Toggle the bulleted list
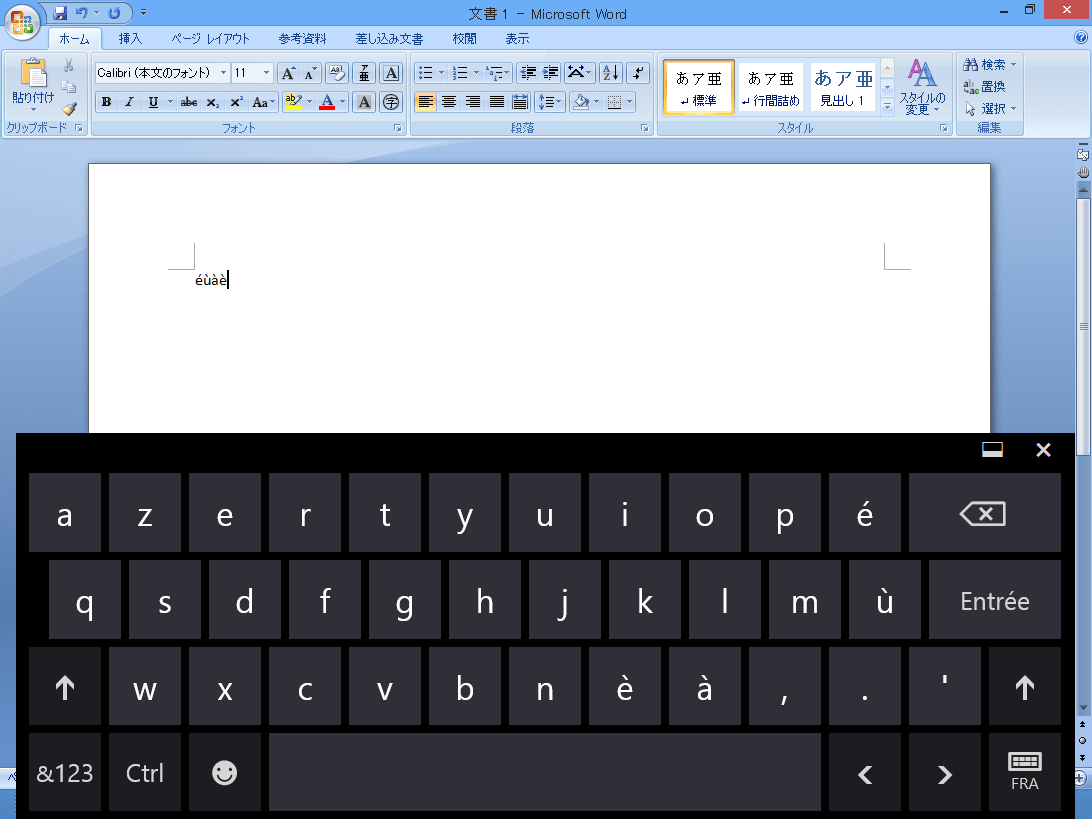This screenshot has height=819, width=1092. (426, 72)
